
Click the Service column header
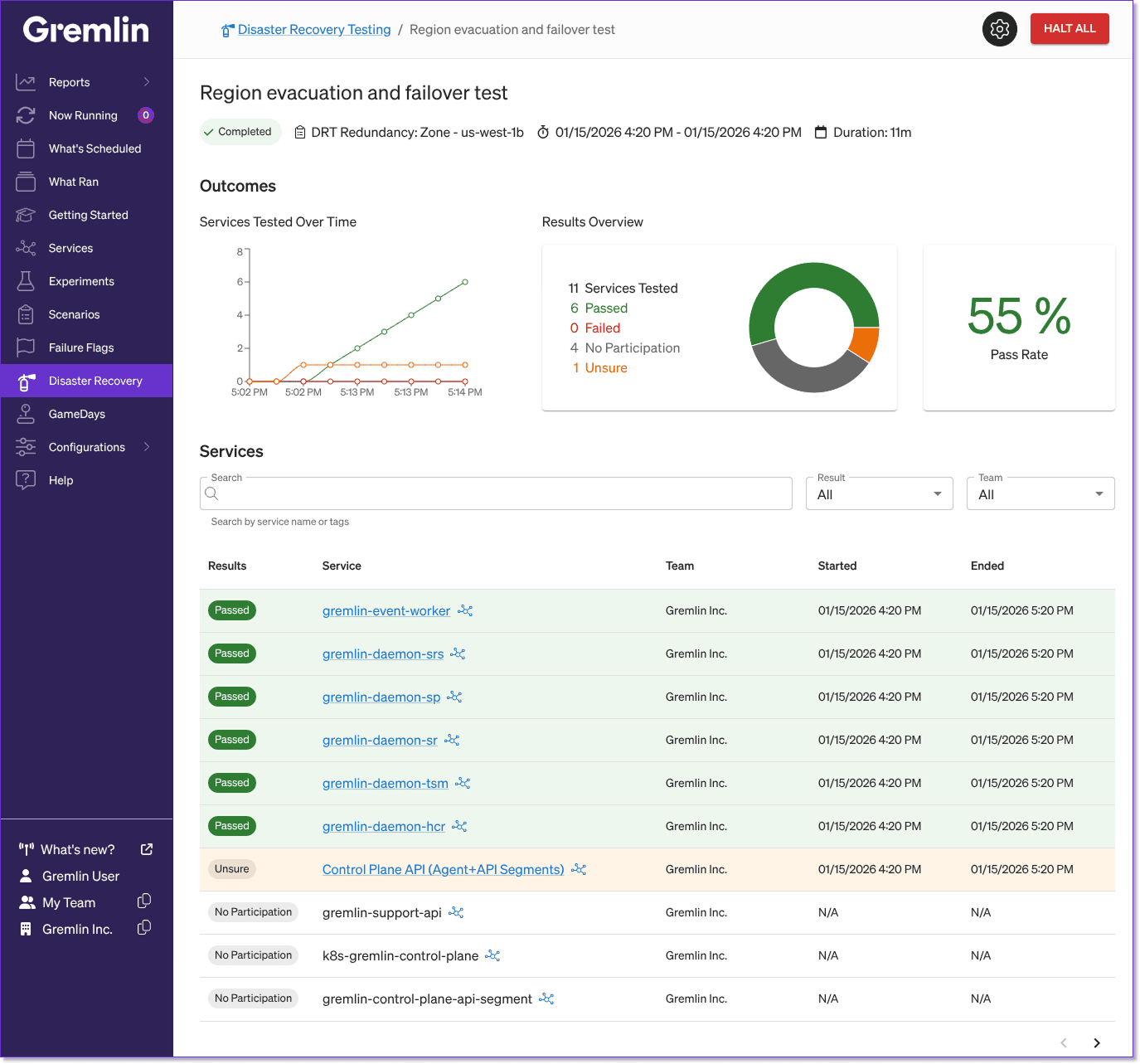pos(342,566)
